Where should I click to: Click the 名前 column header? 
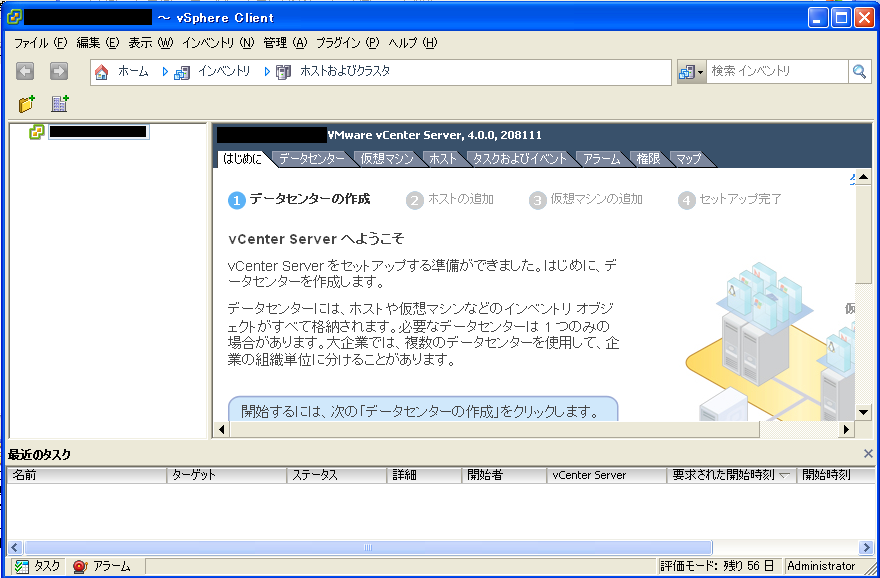point(87,475)
